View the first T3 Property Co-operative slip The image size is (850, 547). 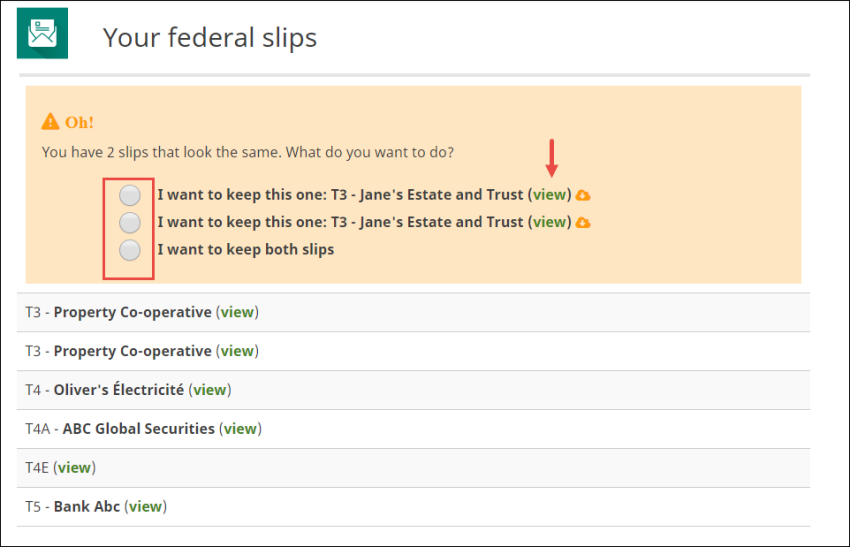tap(237, 312)
